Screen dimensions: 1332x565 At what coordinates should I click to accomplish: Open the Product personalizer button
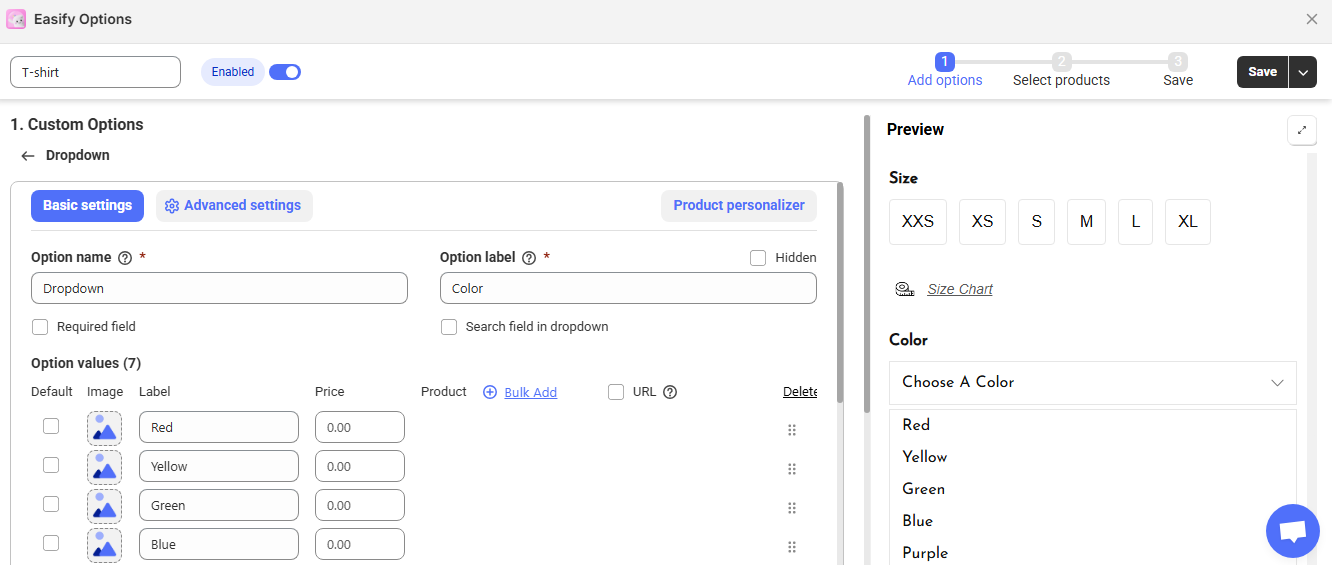pyautogui.click(x=738, y=206)
